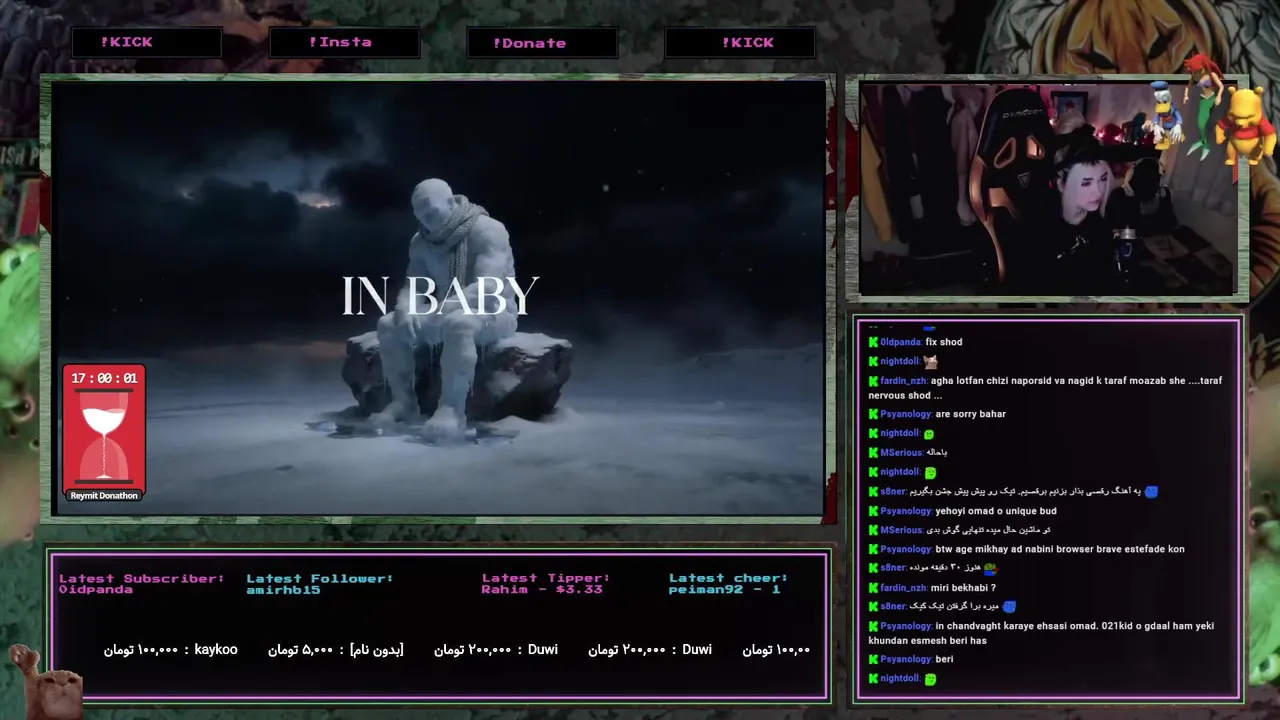This screenshot has height=720, width=1280.
Task: Click the Pepe frog emote in s8ner's message
Action: click(x=990, y=568)
